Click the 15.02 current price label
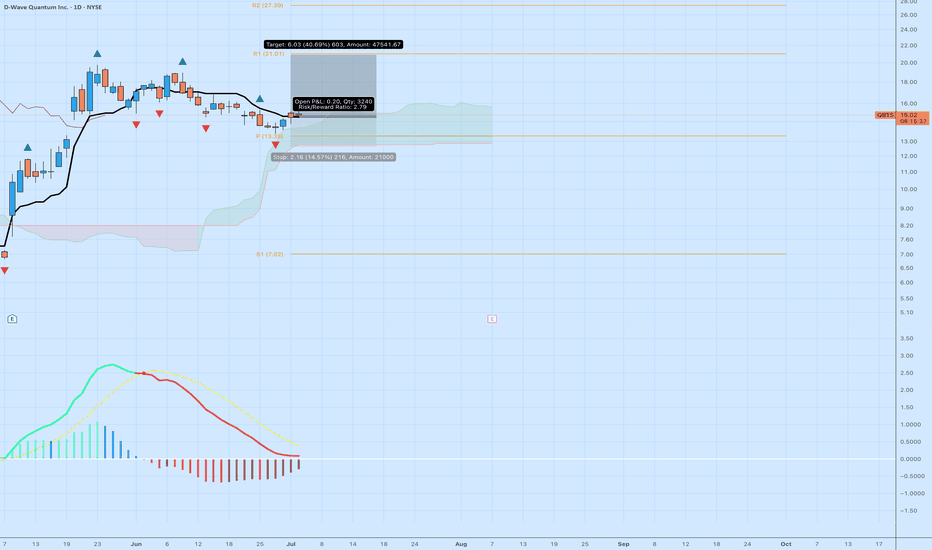This screenshot has height=550, width=932. tap(912, 114)
